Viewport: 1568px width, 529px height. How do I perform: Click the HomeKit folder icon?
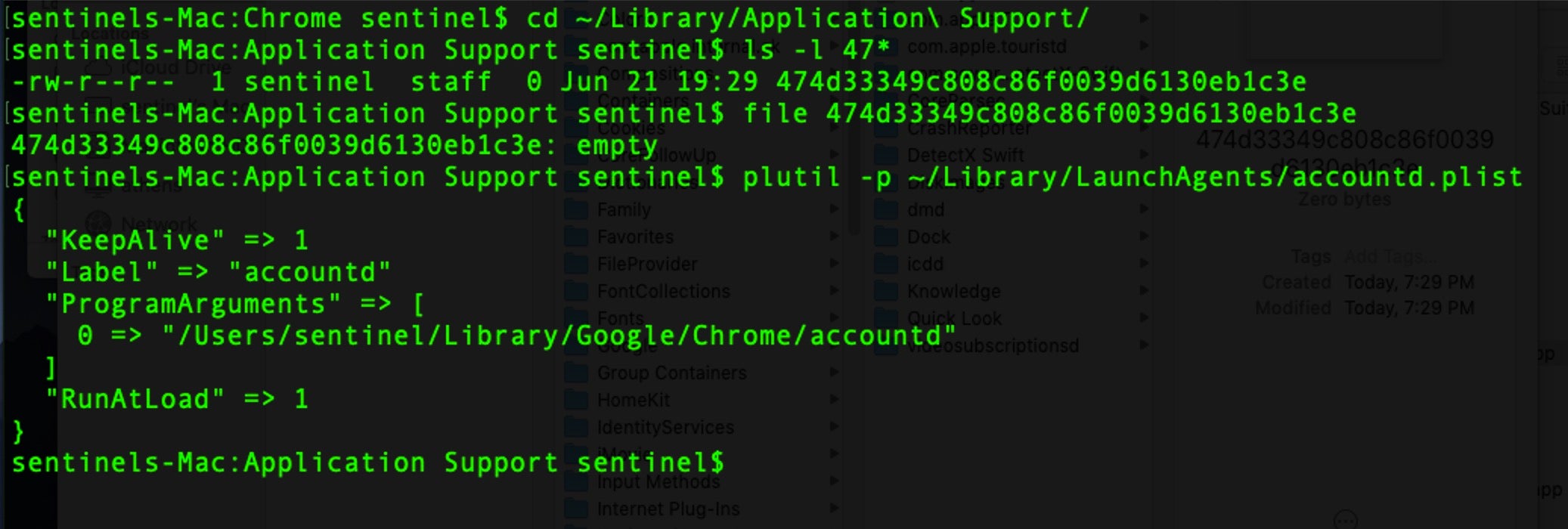[x=577, y=400]
